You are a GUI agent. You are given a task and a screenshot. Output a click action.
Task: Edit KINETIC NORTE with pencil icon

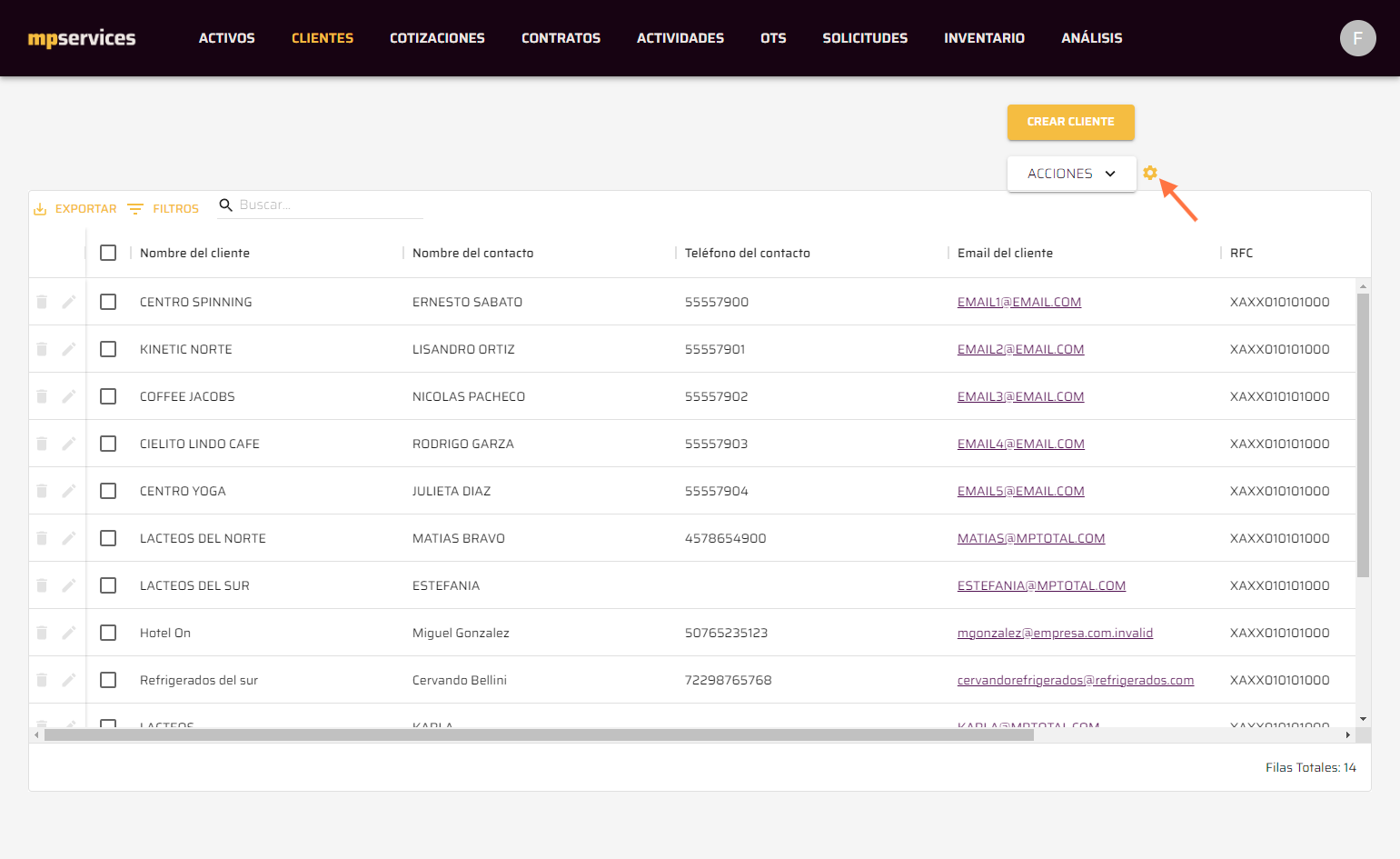click(x=68, y=349)
